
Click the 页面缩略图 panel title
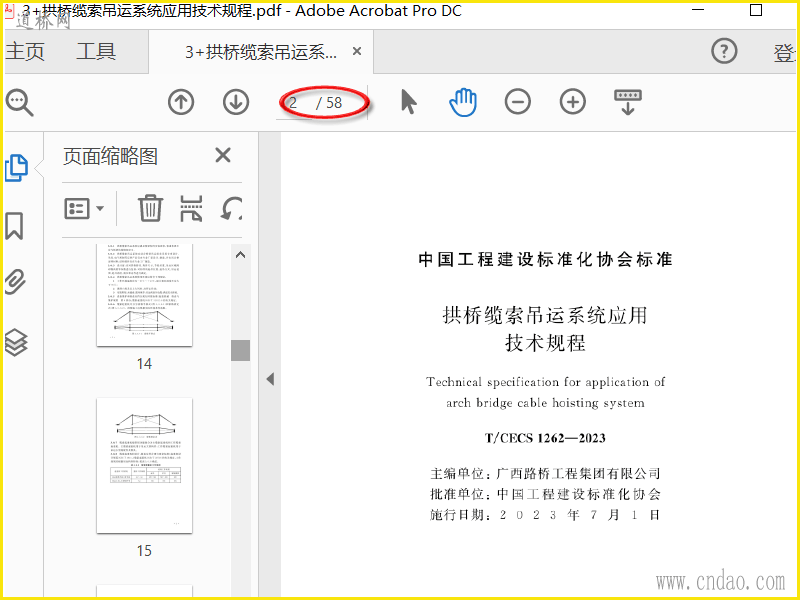pos(110,156)
